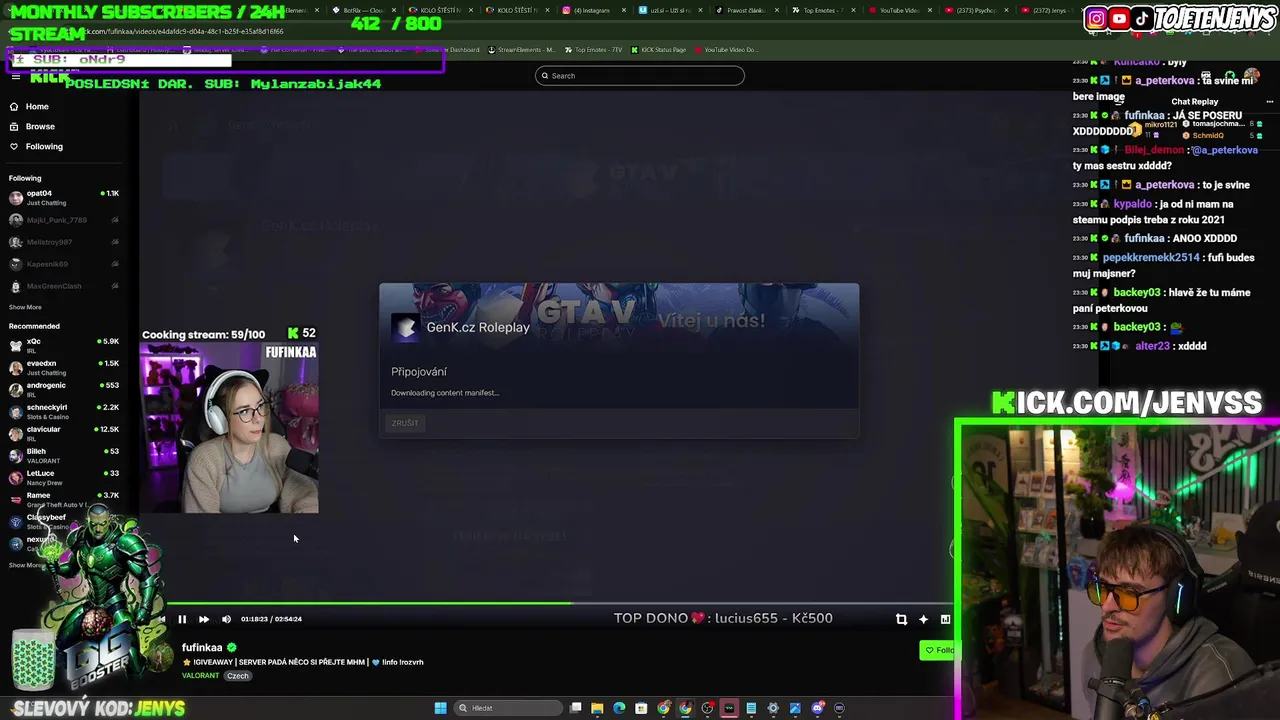Open Melistroy987 offline channel

(x=64, y=242)
